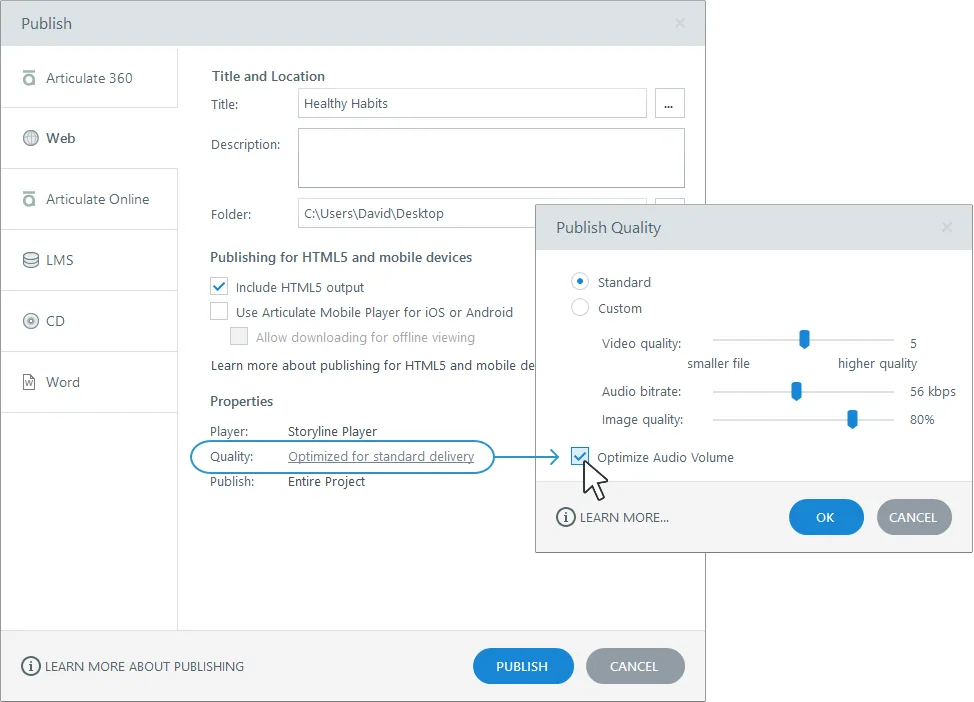Select the Standard quality radio button
974x702 pixels.
pyautogui.click(x=580, y=281)
